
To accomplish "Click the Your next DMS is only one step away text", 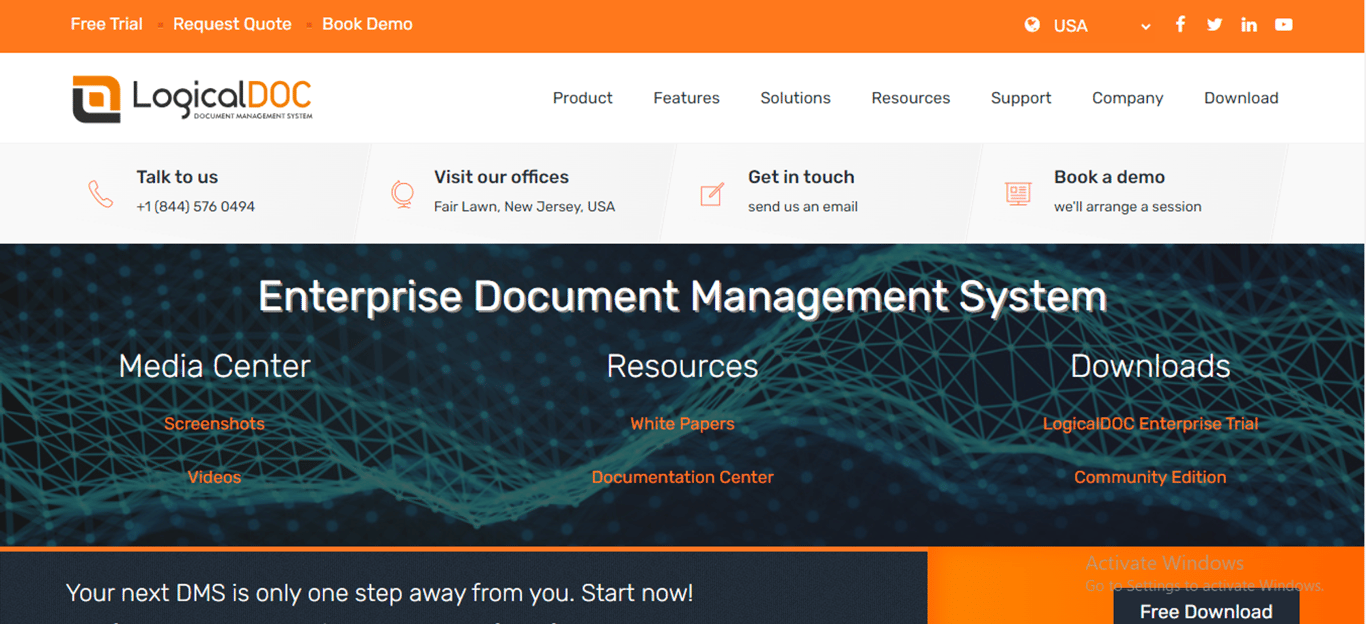I will [x=379, y=593].
